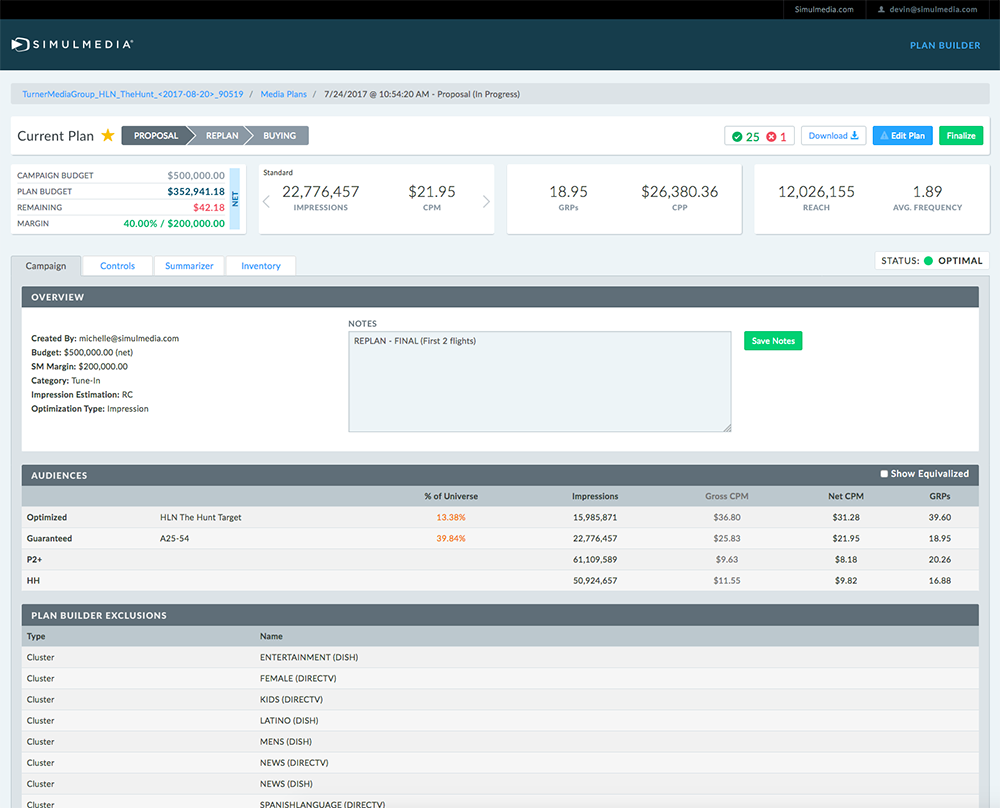Click the user icon beside devin@simulmedia.com
1000x808 pixels.
(881, 10)
